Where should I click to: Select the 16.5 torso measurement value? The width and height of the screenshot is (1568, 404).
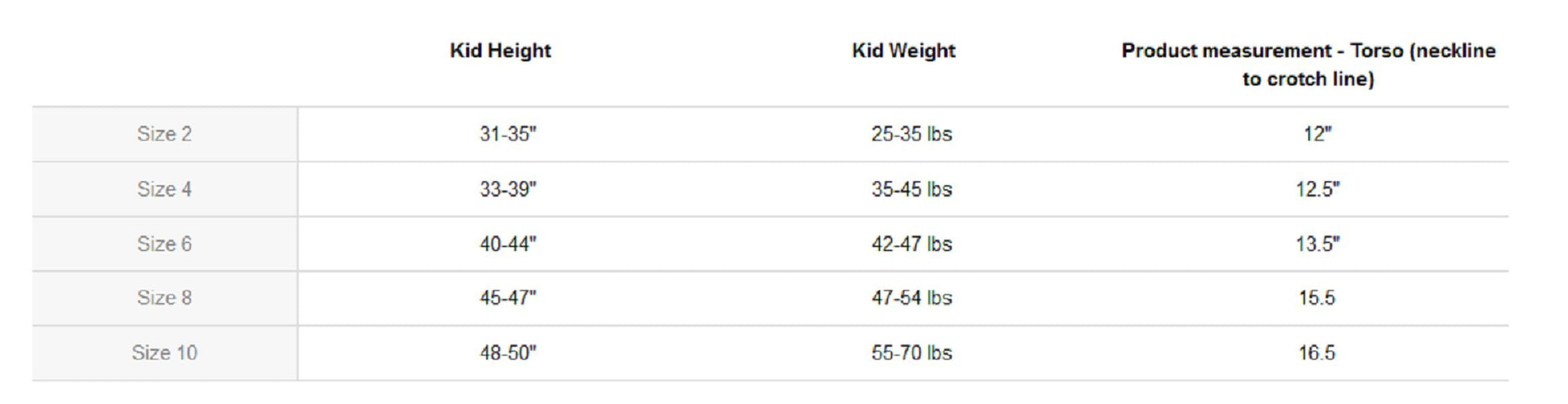point(1317,352)
